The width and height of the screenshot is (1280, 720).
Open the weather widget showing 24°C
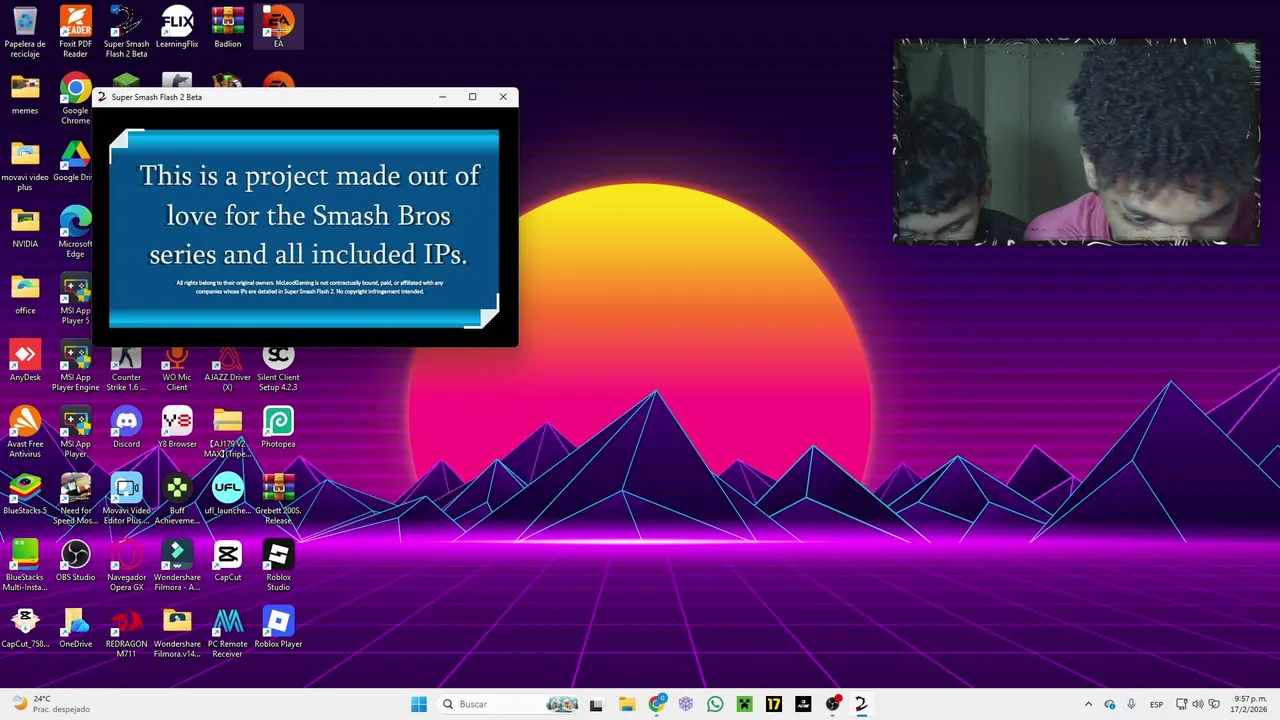(x=50, y=704)
